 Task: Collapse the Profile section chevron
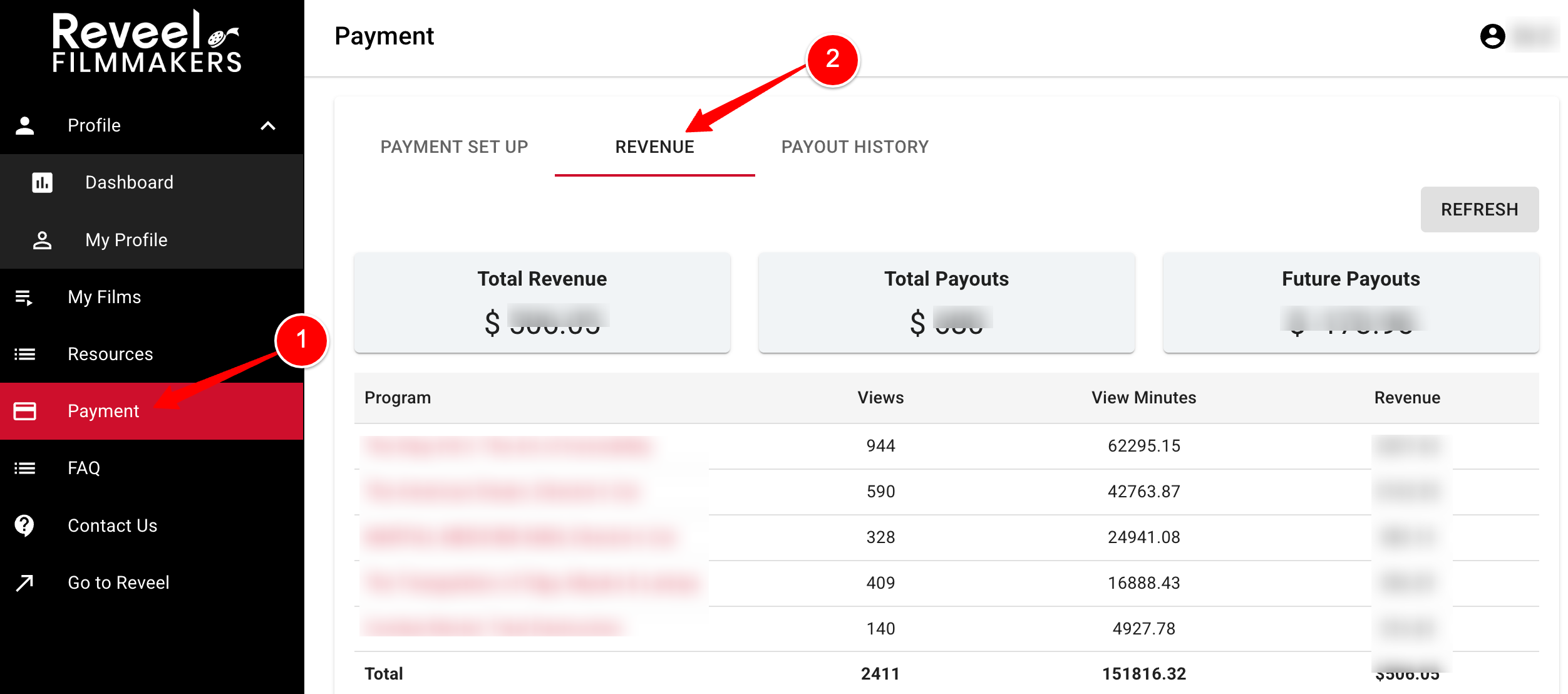coord(268,126)
